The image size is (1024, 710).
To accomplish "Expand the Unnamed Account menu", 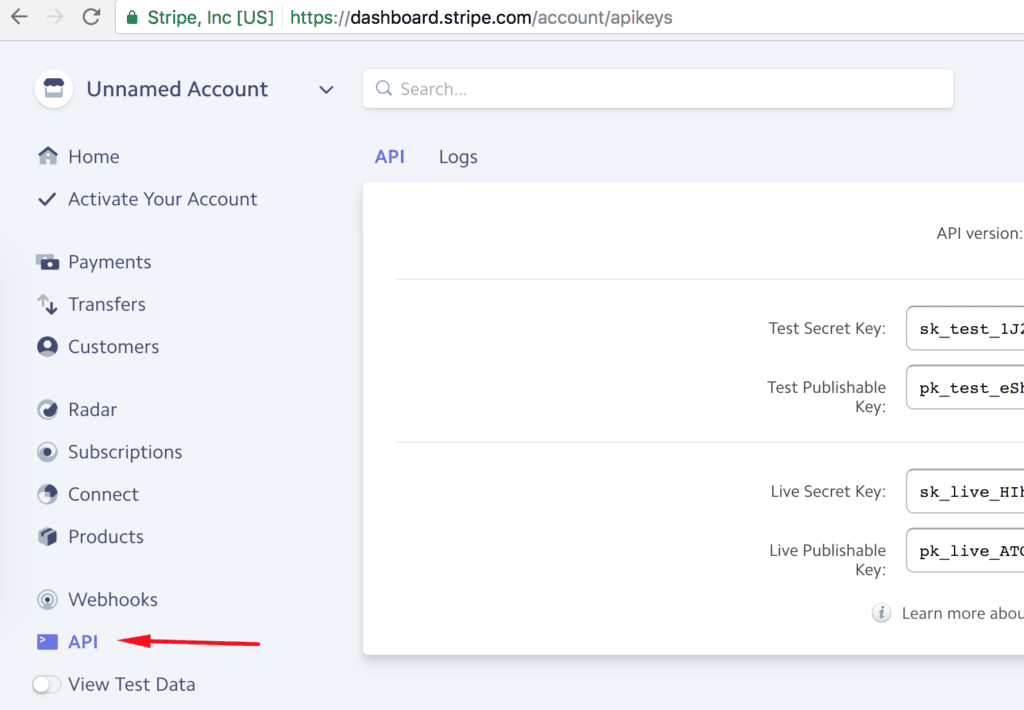I will point(177,89).
